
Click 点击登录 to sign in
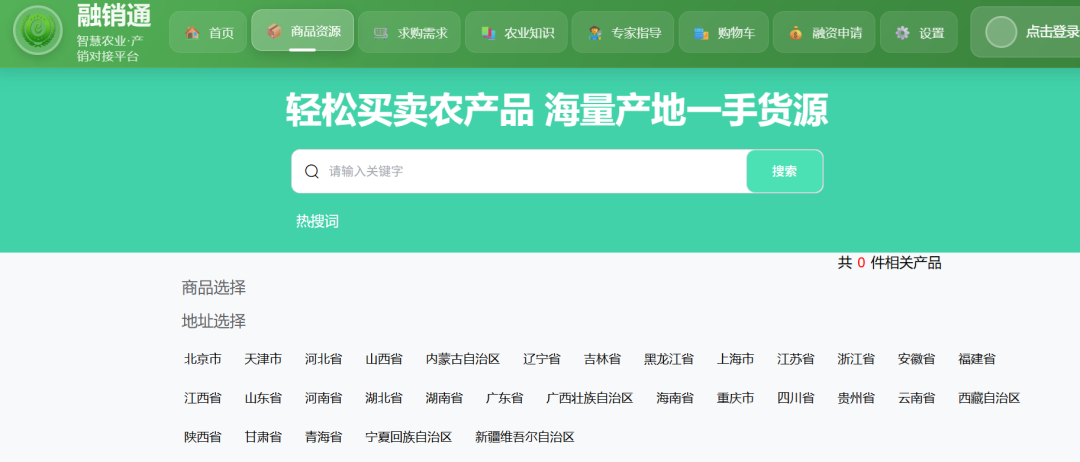[1052, 32]
